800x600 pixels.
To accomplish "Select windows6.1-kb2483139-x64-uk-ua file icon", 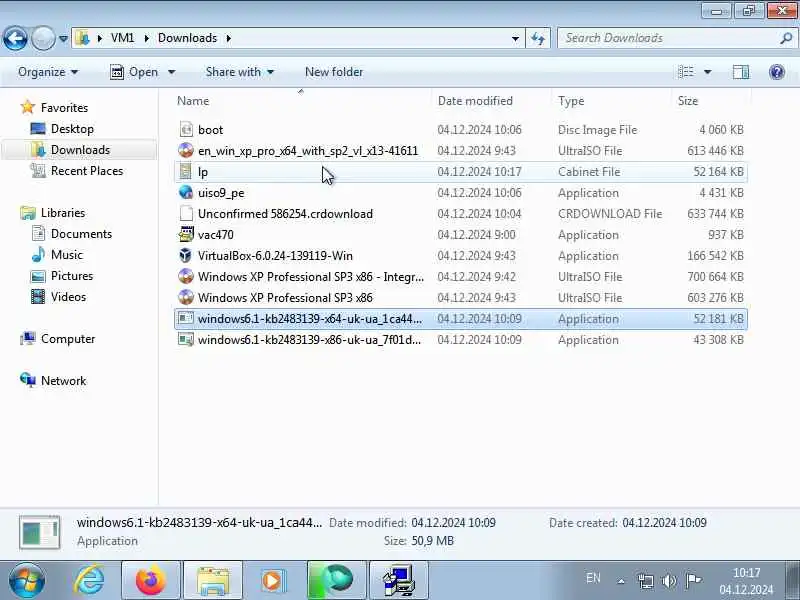I will [x=186, y=318].
